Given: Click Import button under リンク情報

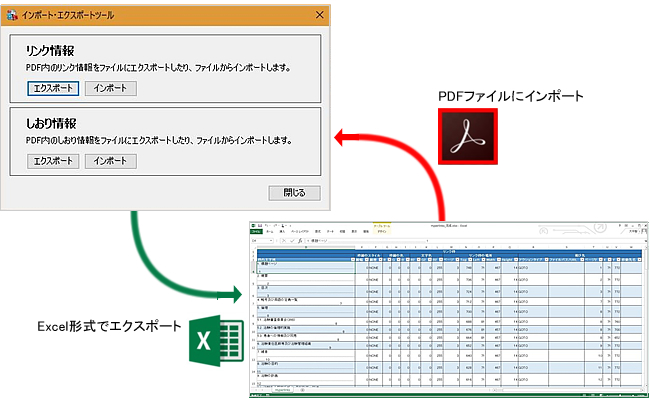Looking at the screenshot, I should click(x=110, y=88).
